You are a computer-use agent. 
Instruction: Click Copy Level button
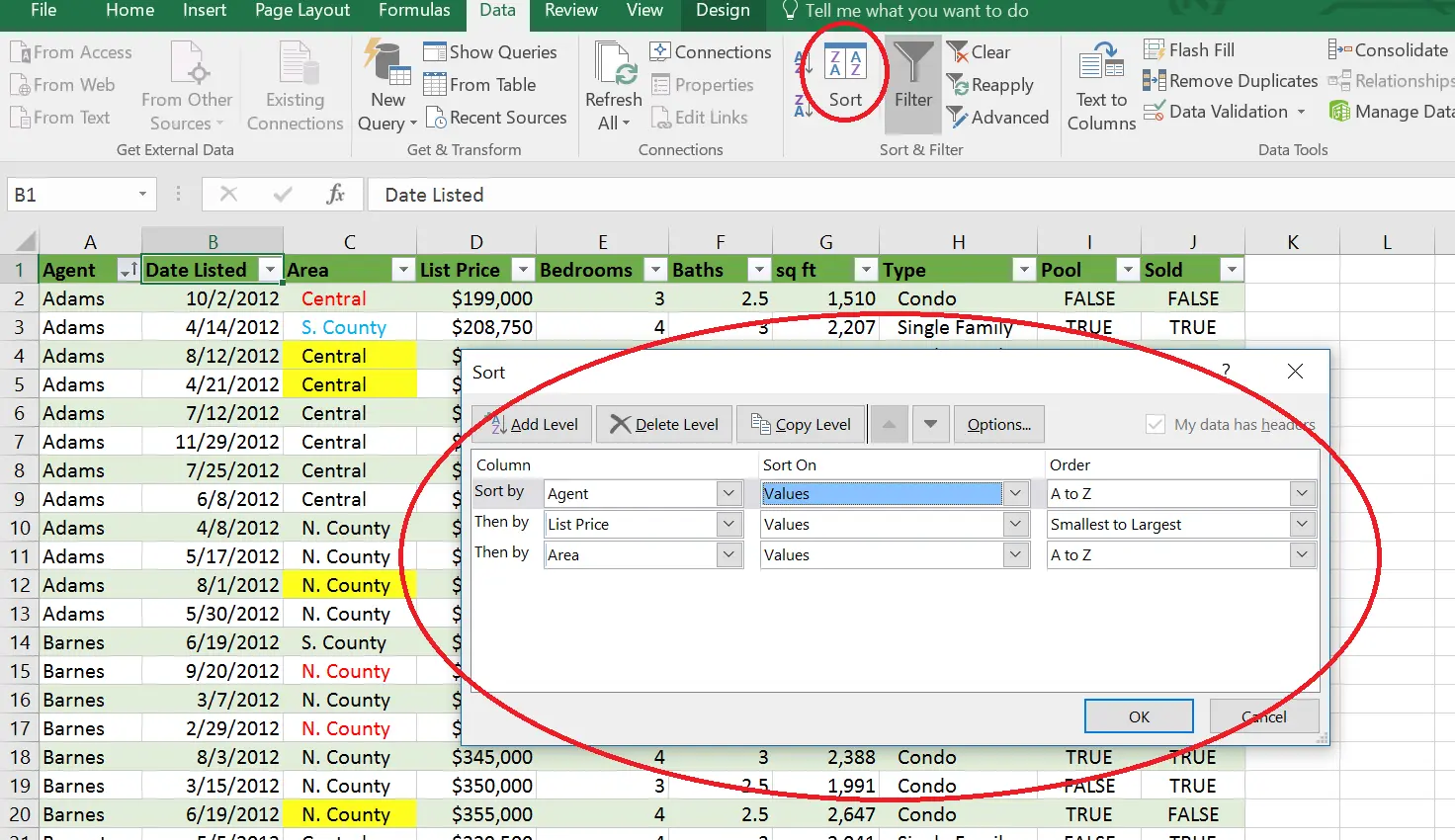[802, 424]
